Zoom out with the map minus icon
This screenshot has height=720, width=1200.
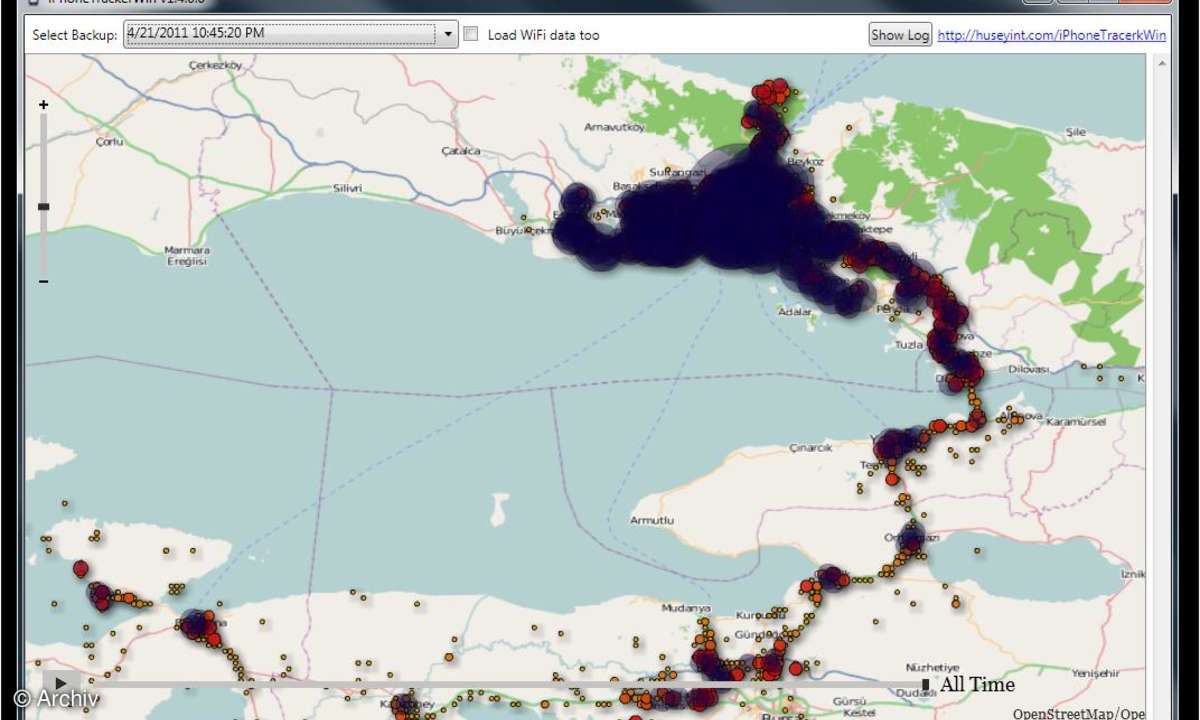click(43, 282)
